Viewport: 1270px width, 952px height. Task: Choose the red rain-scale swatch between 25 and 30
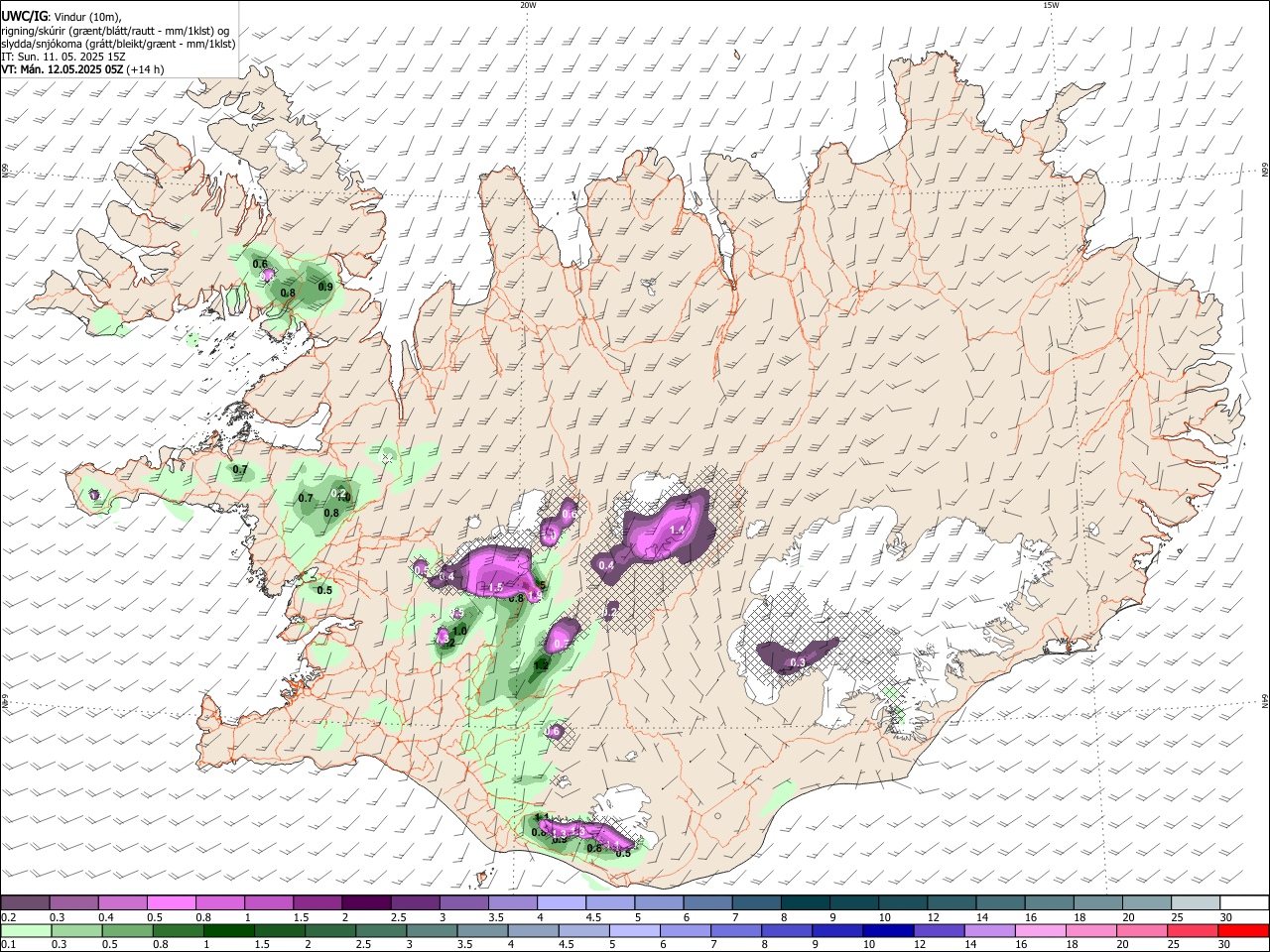coord(1192,931)
